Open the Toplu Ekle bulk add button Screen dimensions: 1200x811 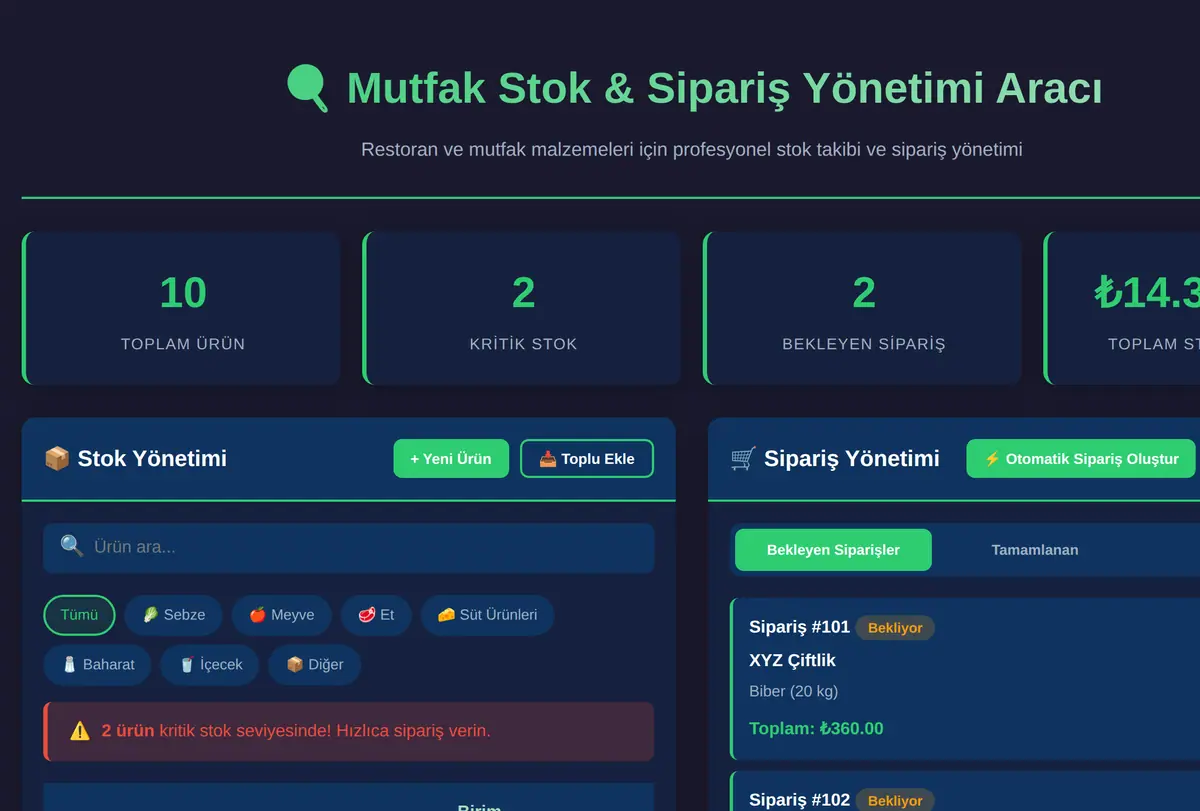point(587,459)
